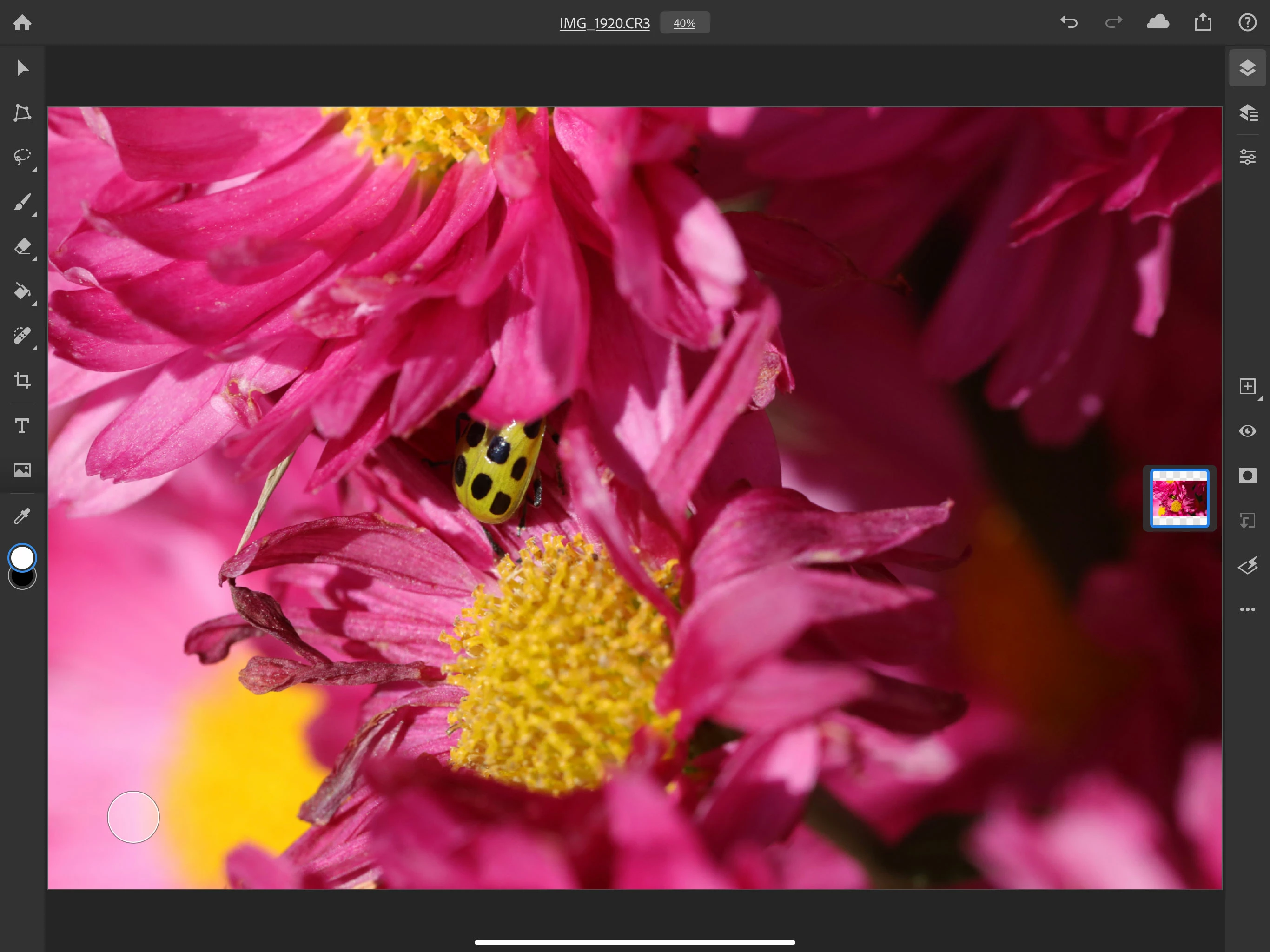Activate the Eraser tool
This screenshot has height=952, width=1270.
(22, 247)
